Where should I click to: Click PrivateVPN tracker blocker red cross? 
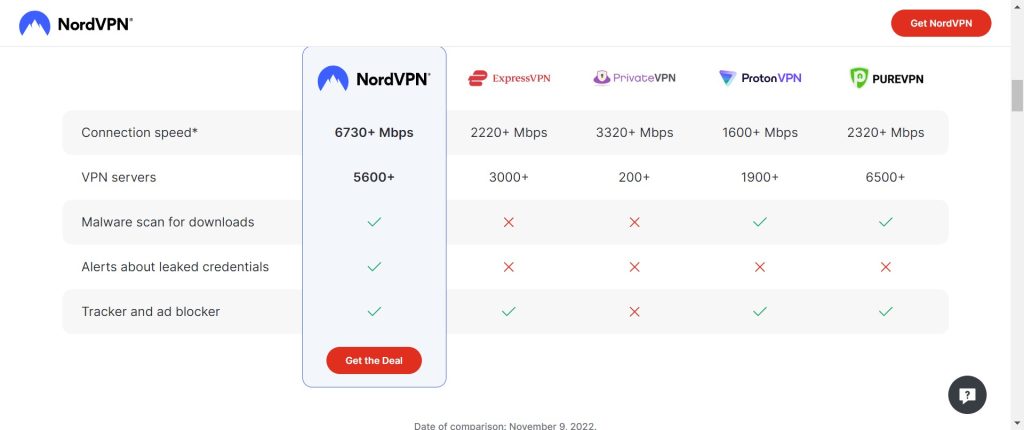click(x=634, y=312)
